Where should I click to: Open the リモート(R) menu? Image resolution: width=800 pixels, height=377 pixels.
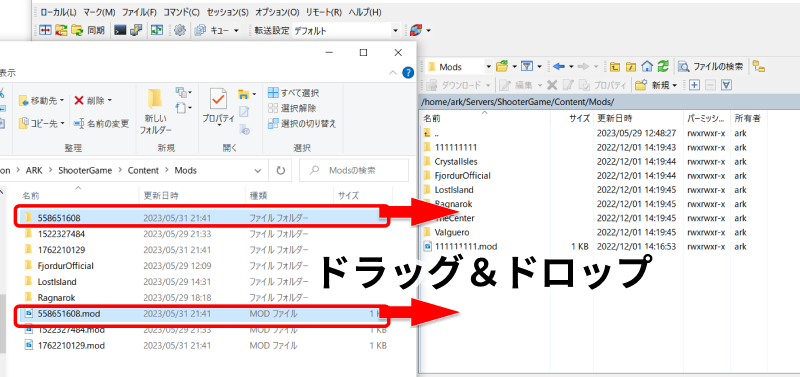coord(323,12)
